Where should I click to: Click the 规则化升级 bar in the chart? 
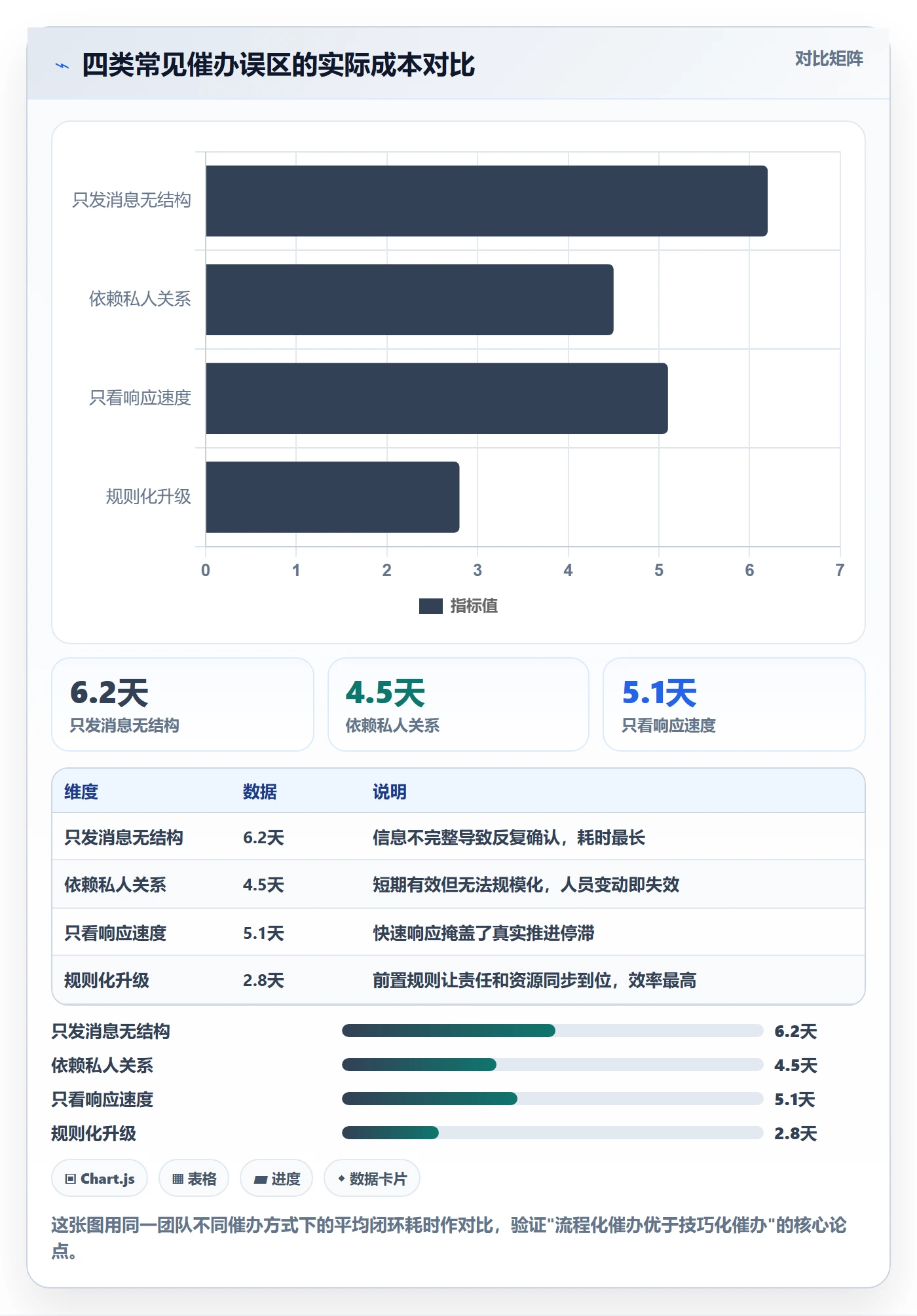click(x=333, y=498)
